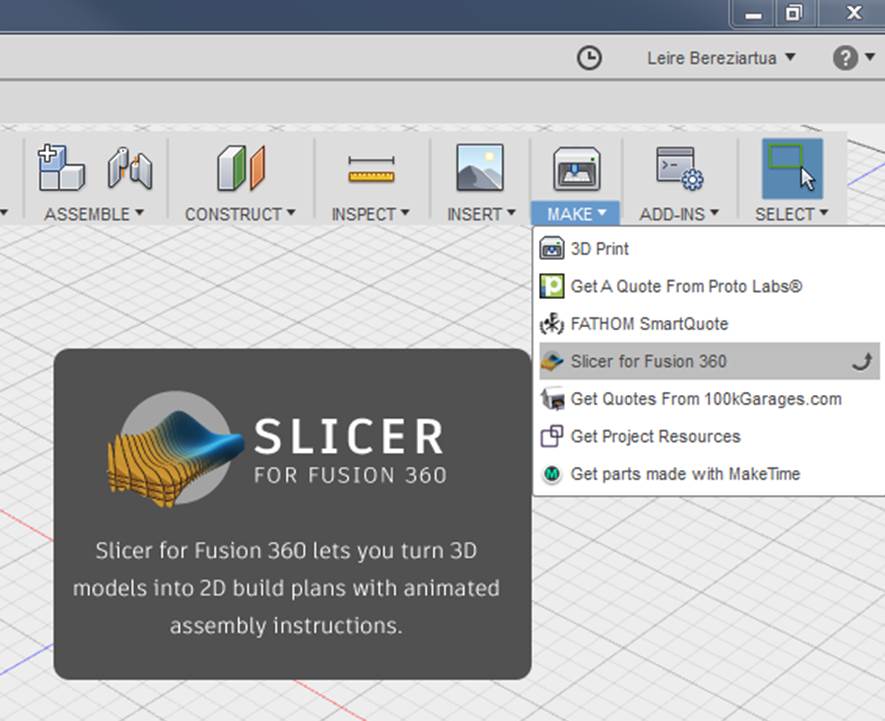The width and height of the screenshot is (885, 721).
Task: Click the FATHOM SmartQuote icon
Action: [551, 324]
